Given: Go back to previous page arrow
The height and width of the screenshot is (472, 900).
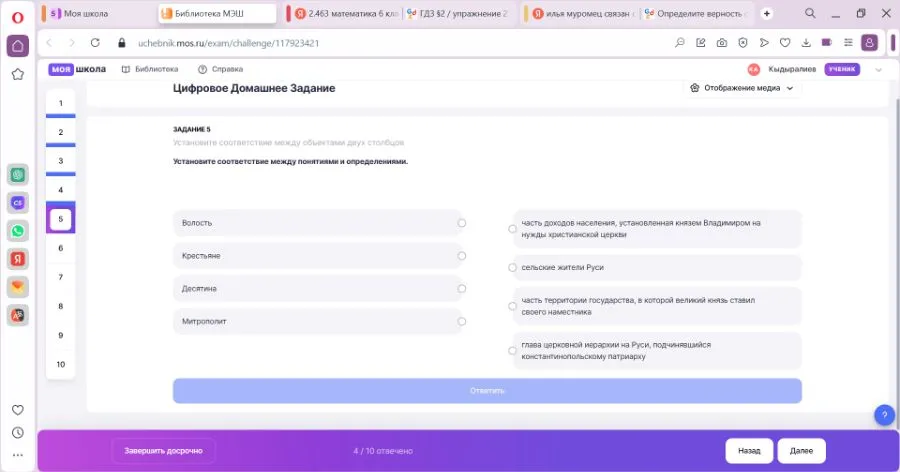Looking at the screenshot, I should tap(49, 43).
